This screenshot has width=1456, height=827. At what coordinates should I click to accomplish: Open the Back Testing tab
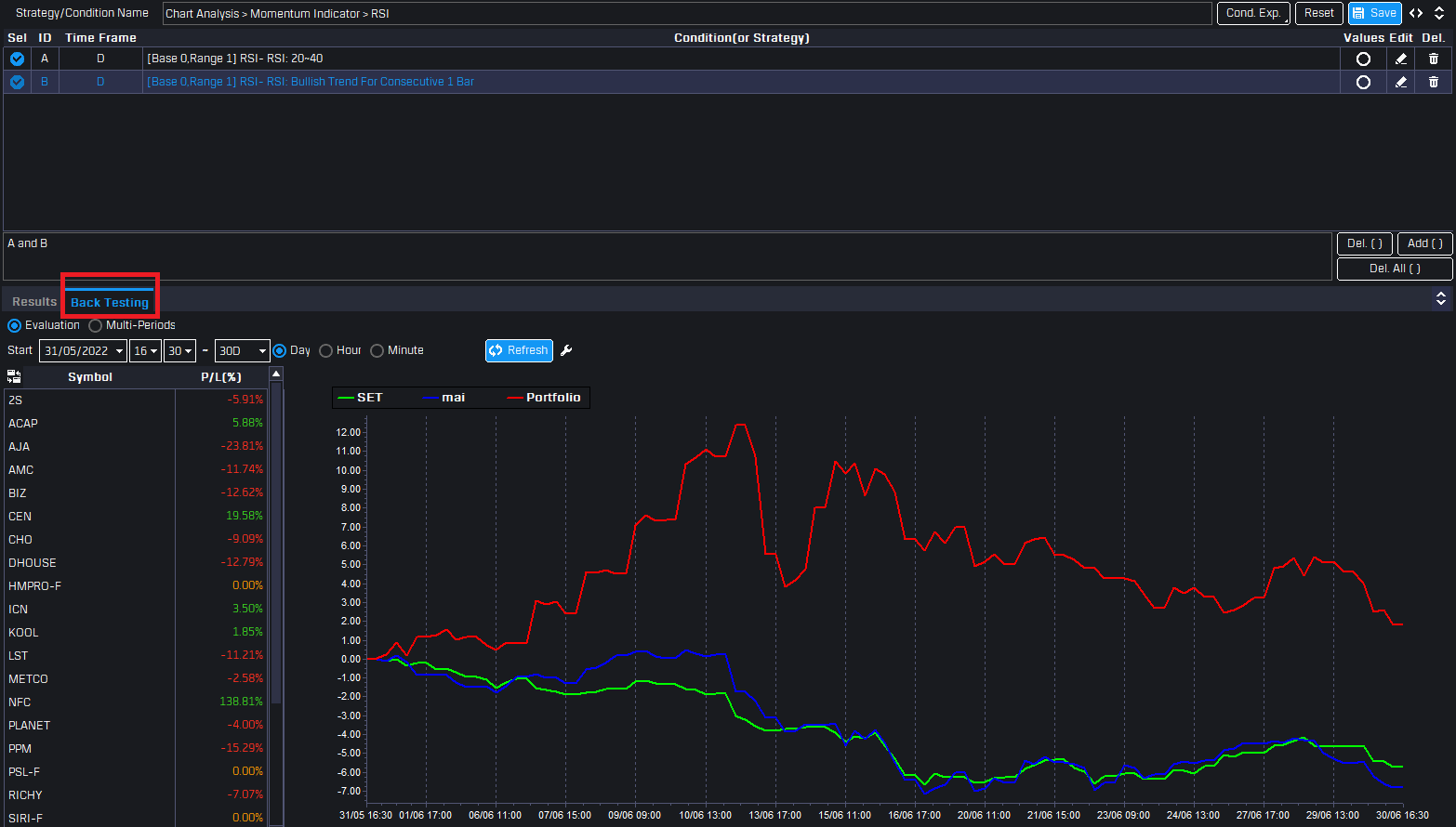(x=110, y=302)
